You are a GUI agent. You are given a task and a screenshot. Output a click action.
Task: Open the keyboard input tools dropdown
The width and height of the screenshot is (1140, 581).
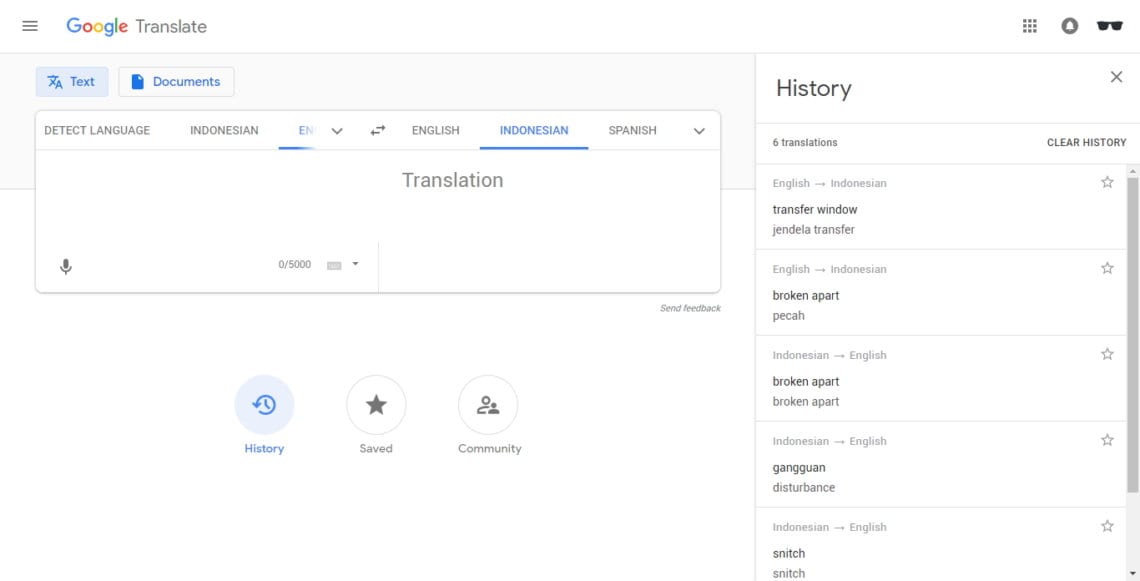(x=355, y=265)
